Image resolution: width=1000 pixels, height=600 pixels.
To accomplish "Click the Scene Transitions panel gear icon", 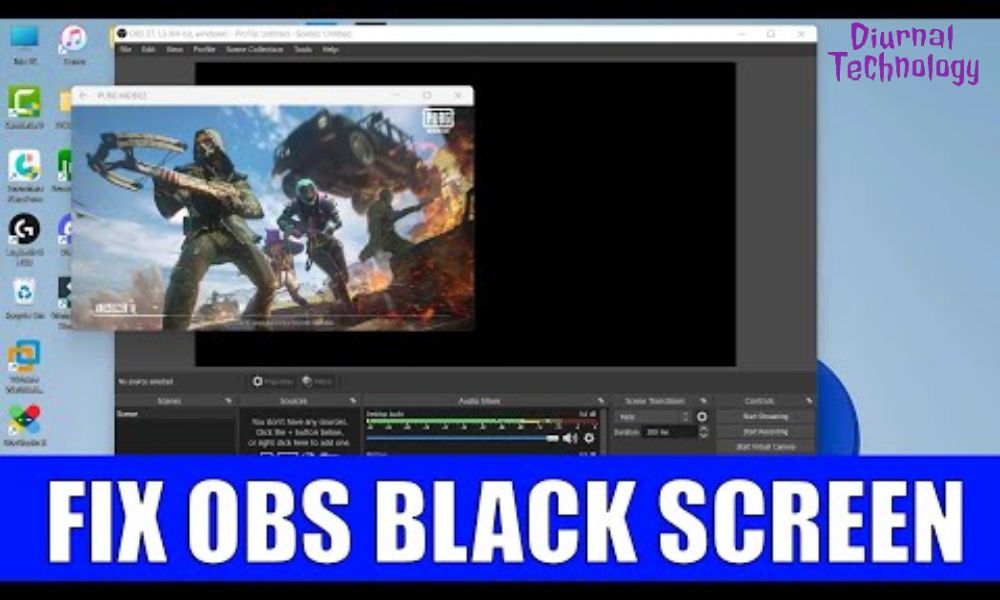I will pos(703,400).
